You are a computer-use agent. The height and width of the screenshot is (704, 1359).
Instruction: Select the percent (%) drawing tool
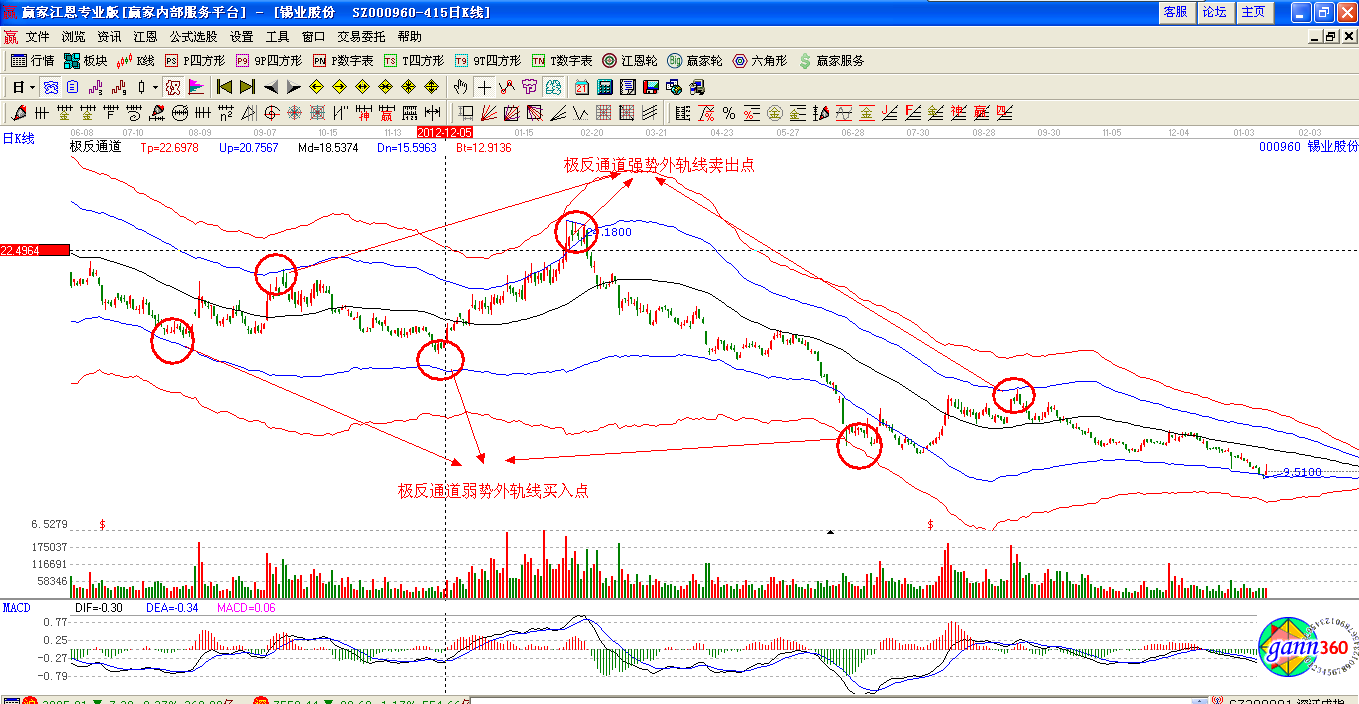[x=728, y=113]
